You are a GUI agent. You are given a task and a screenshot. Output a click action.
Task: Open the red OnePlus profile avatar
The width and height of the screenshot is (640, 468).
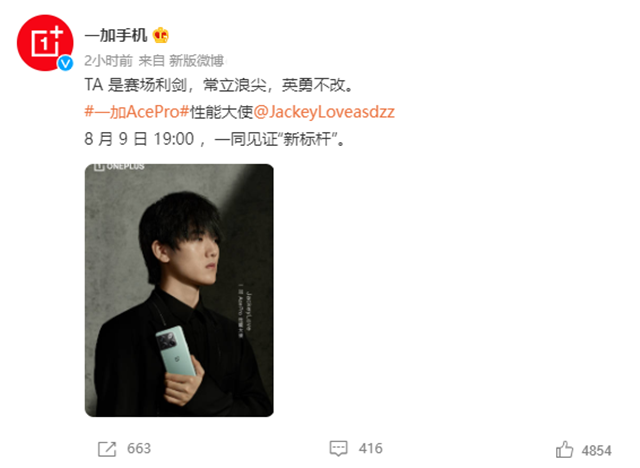click(x=45, y=42)
